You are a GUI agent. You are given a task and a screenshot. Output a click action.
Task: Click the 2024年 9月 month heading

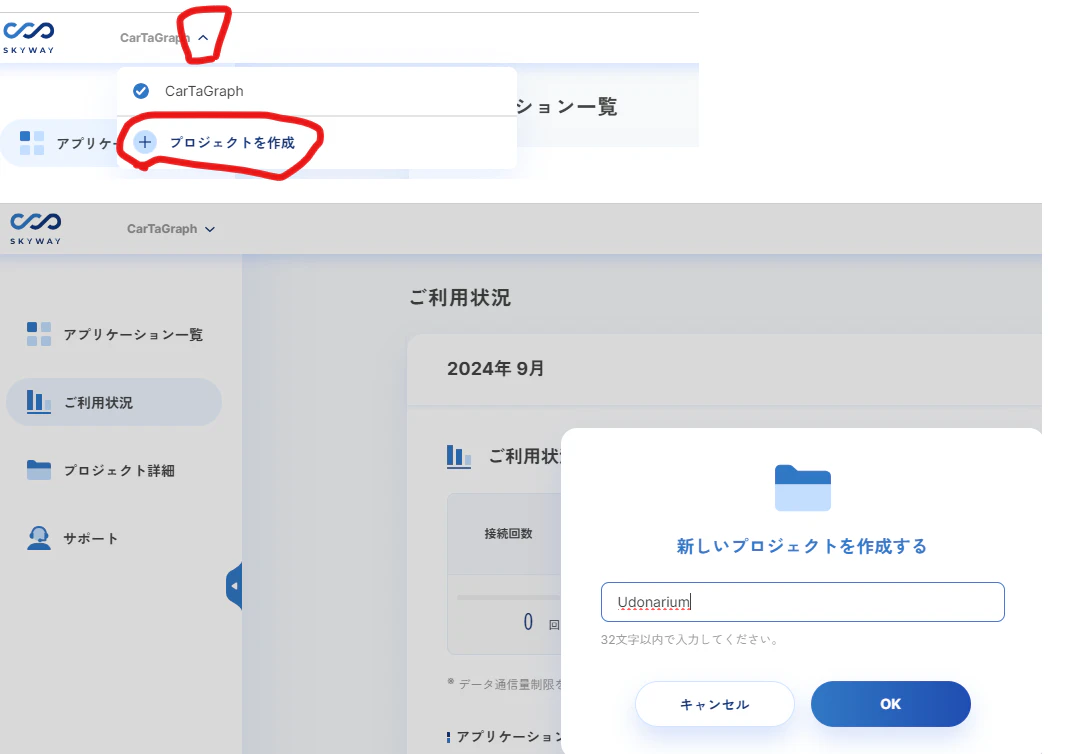(x=495, y=368)
